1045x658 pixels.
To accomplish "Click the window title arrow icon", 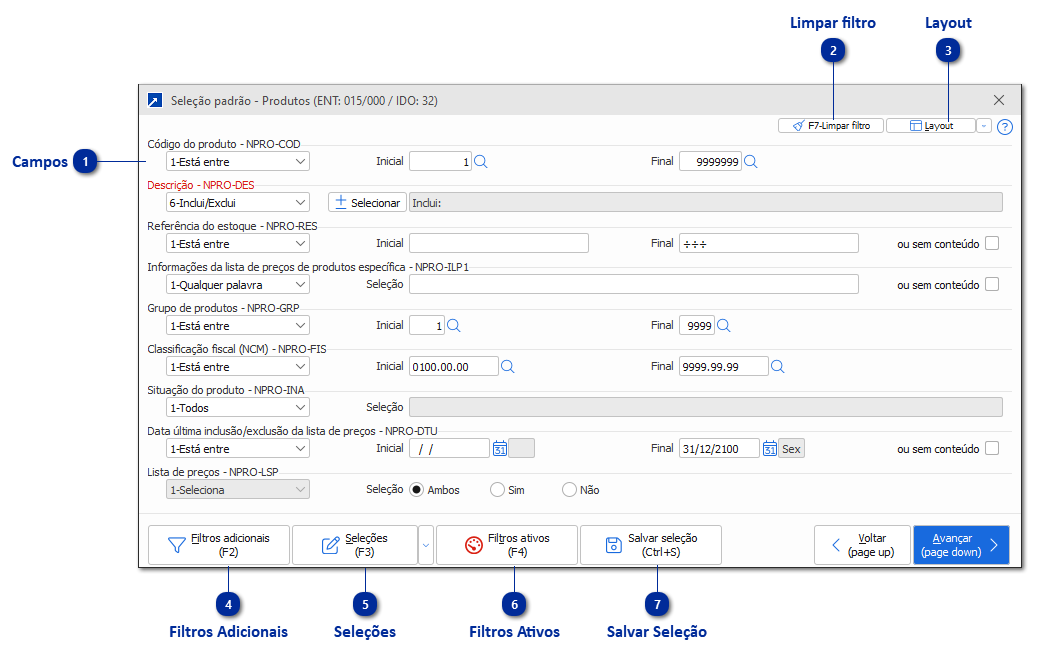I will pyautogui.click(x=155, y=101).
